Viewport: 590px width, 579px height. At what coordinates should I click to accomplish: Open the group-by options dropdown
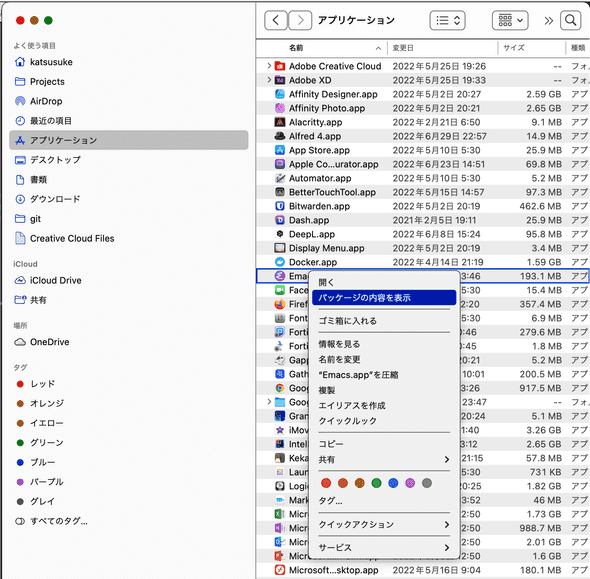click(510, 20)
